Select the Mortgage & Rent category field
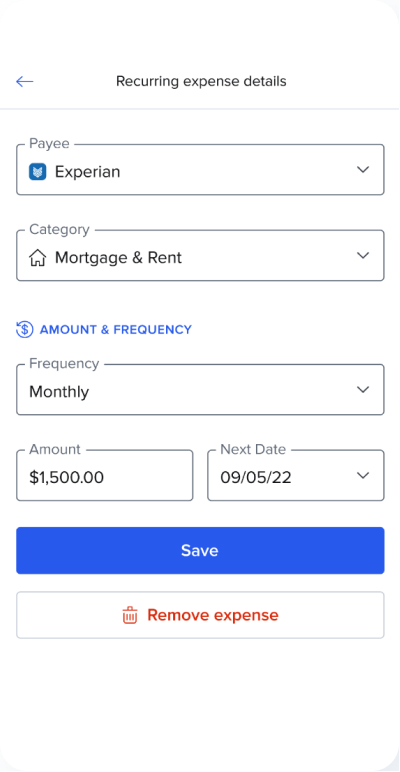The width and height of the screenshot is (400, 772). (x=200, y=255)
